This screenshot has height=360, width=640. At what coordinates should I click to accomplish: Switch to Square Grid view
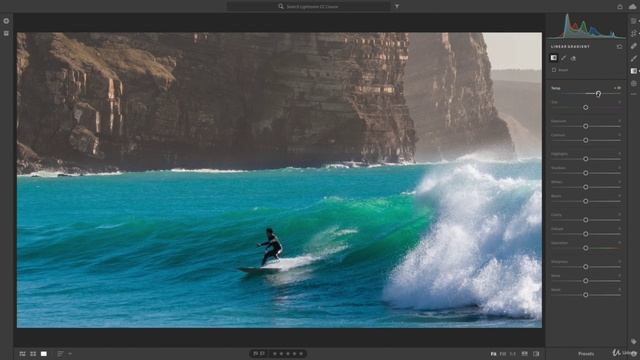(33, 354)
